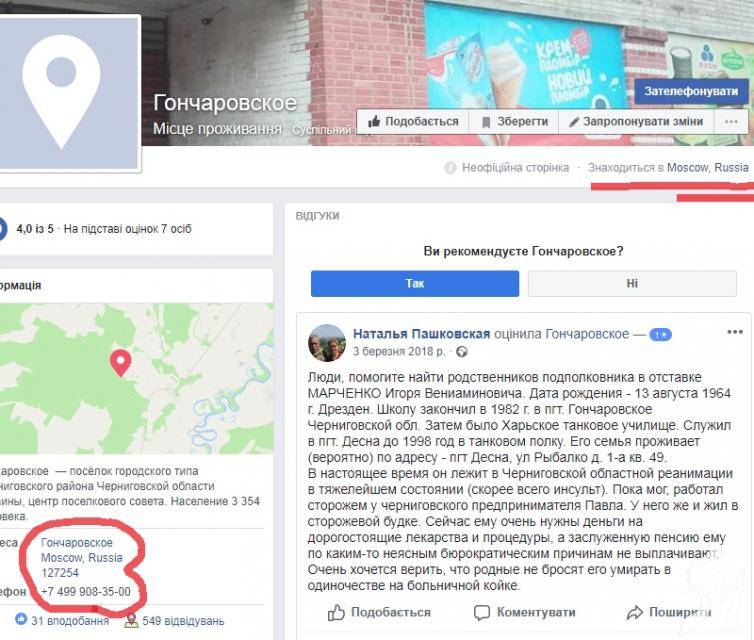Open Наталья Пашковская profile avatar

[x=327, y=343]
